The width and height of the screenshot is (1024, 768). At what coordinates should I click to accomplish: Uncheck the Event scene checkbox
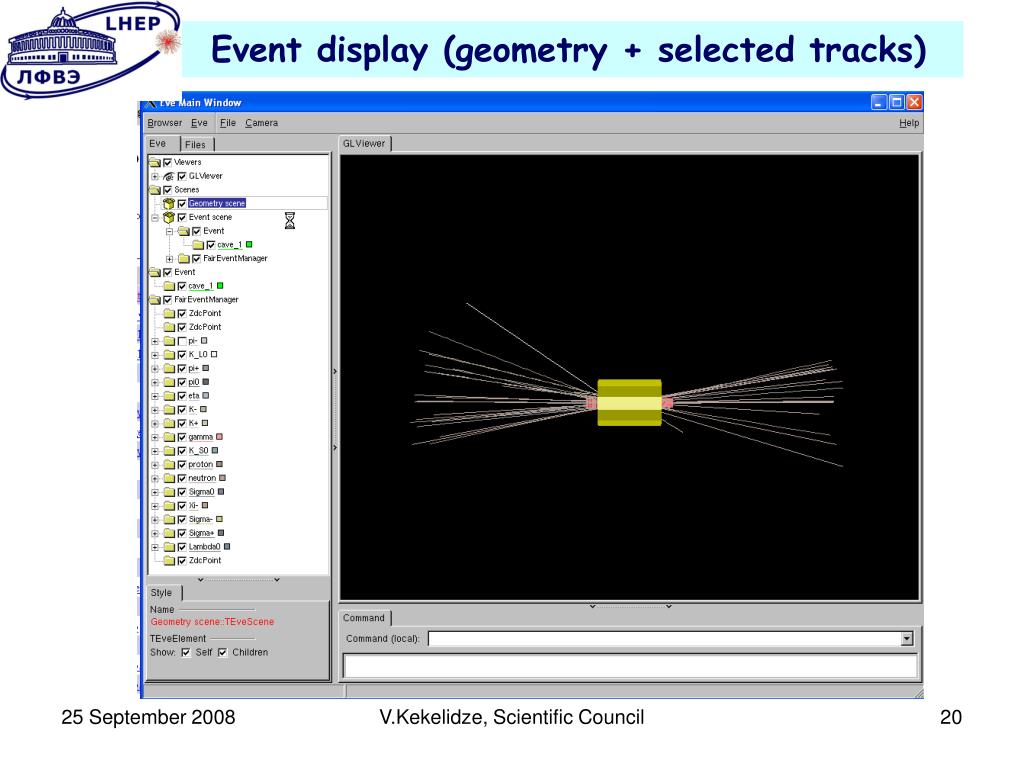click(182, 217)
